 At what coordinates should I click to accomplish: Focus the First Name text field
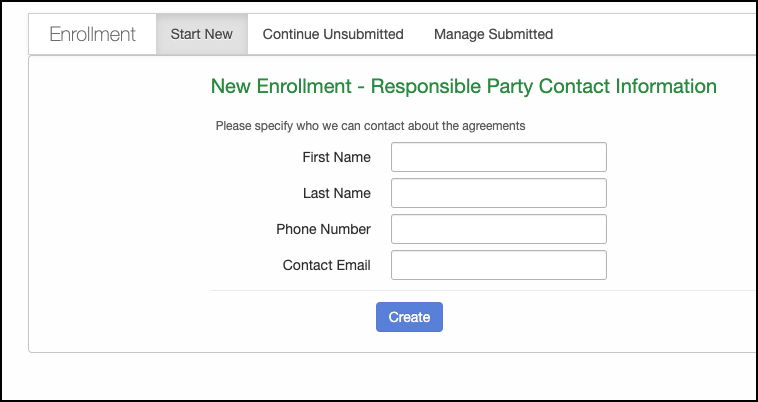[x=498, y=157]
